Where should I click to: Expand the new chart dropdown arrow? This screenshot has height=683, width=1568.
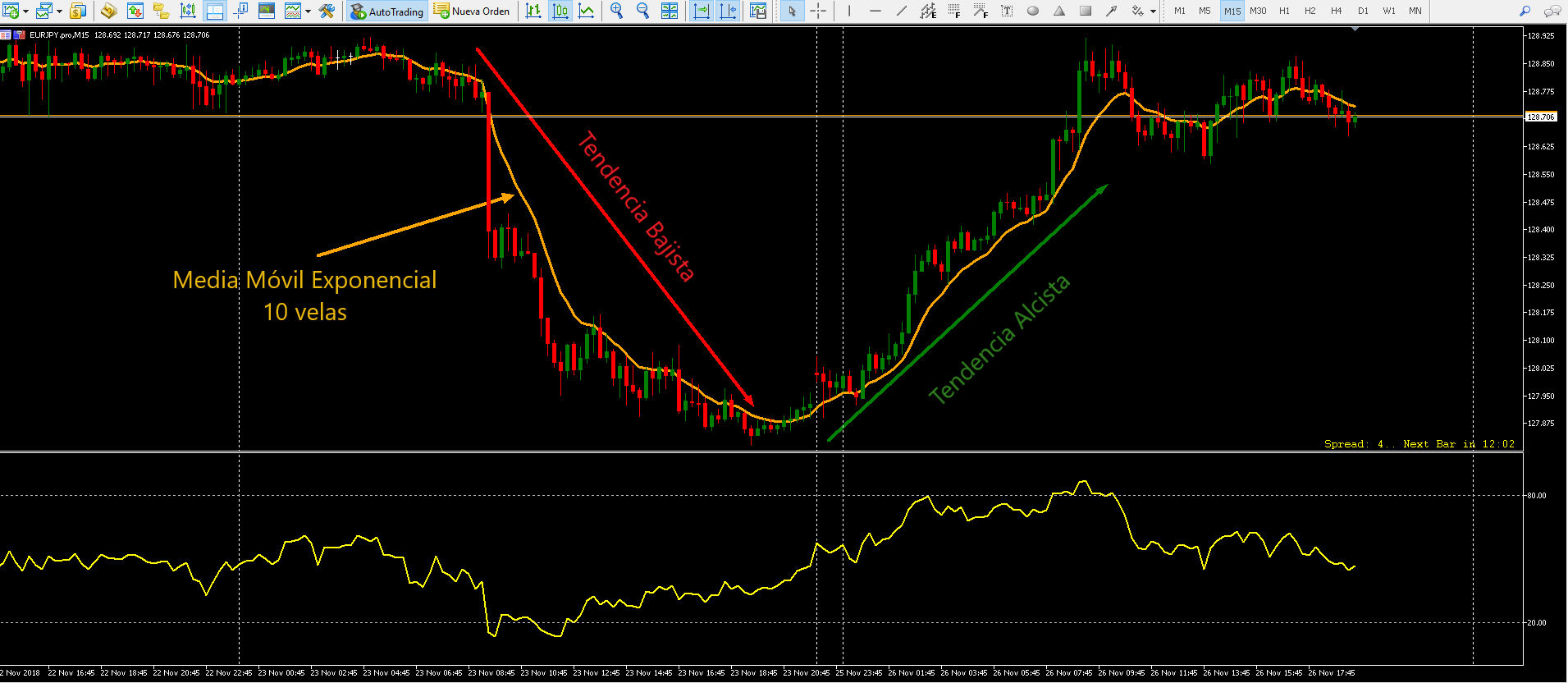(26, 11)
